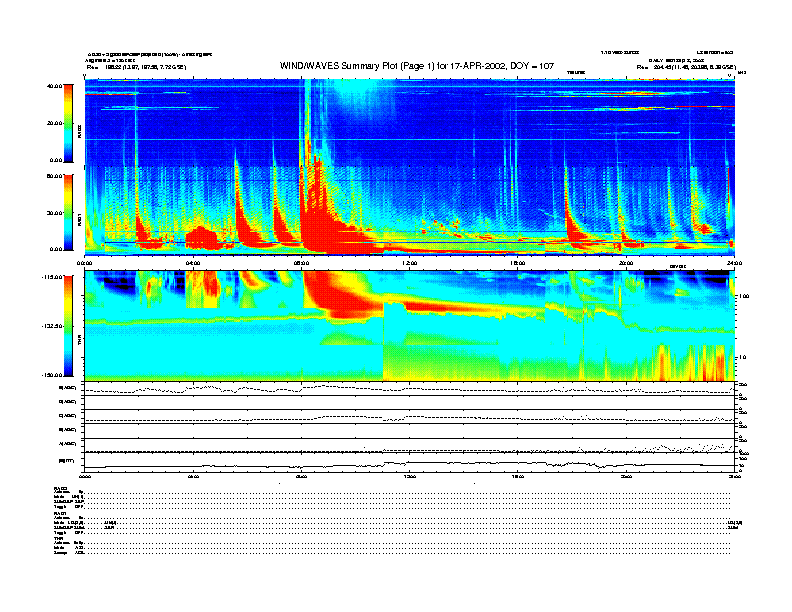This screenshot has height=612, width=792.
Task: Click the bottom solid-line magnetic field panel
Action: pos(410,463)
